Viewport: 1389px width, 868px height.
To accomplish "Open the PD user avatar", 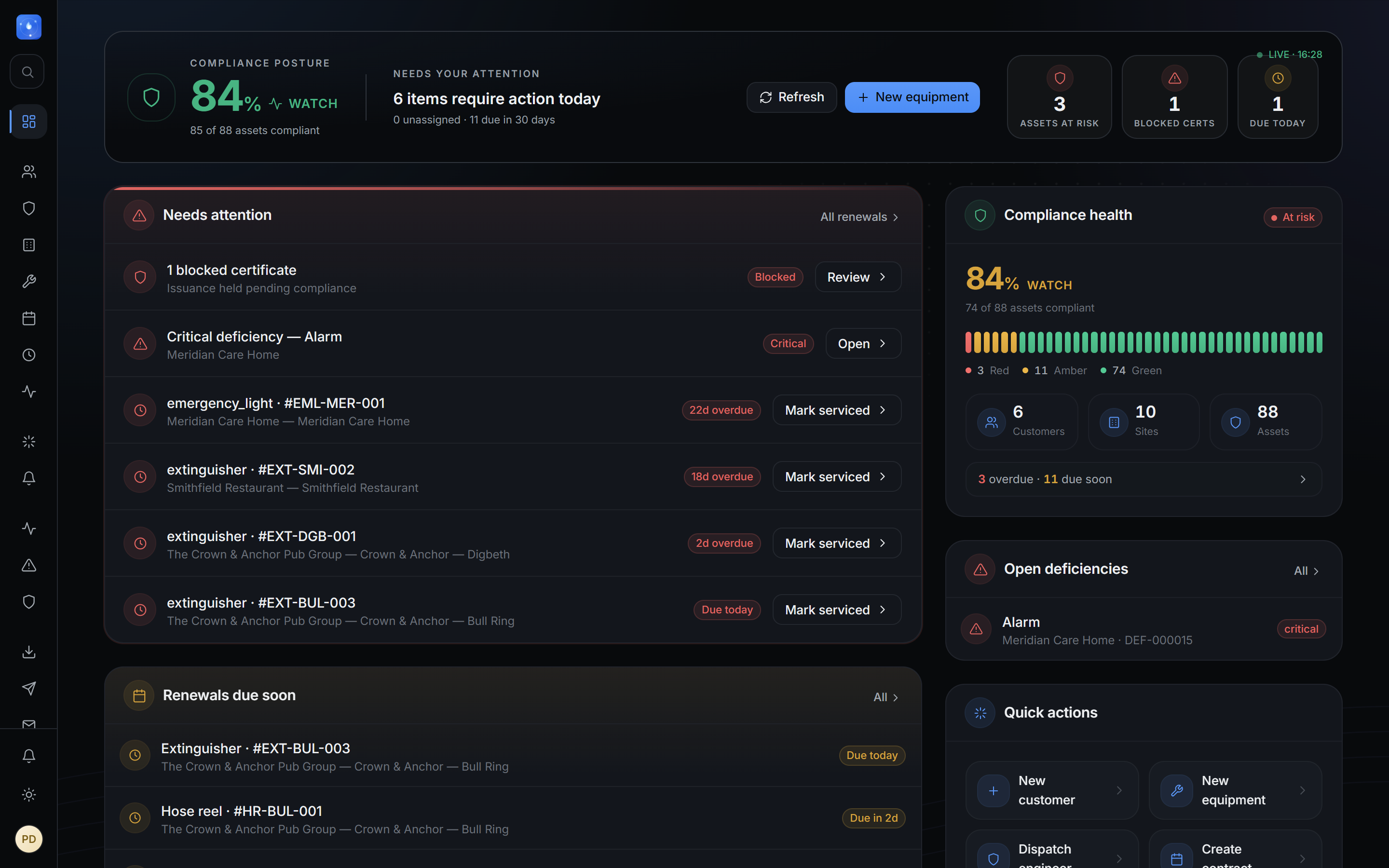I will tap(29, 839).
